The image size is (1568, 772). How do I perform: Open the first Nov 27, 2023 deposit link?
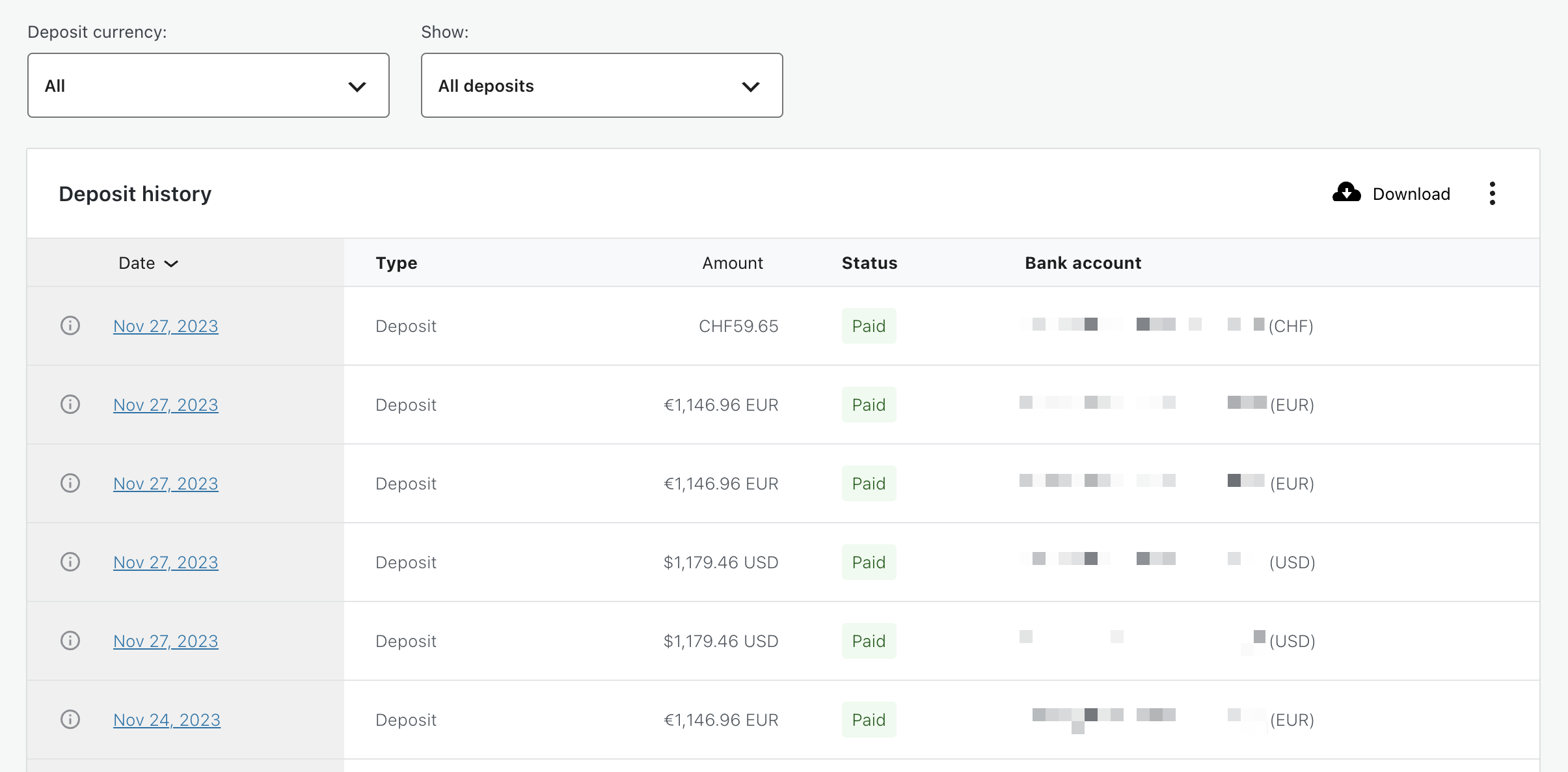tap(165, 325)
